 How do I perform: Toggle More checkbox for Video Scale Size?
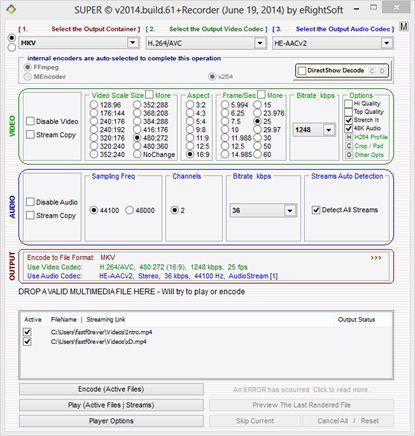coord(149,95)
